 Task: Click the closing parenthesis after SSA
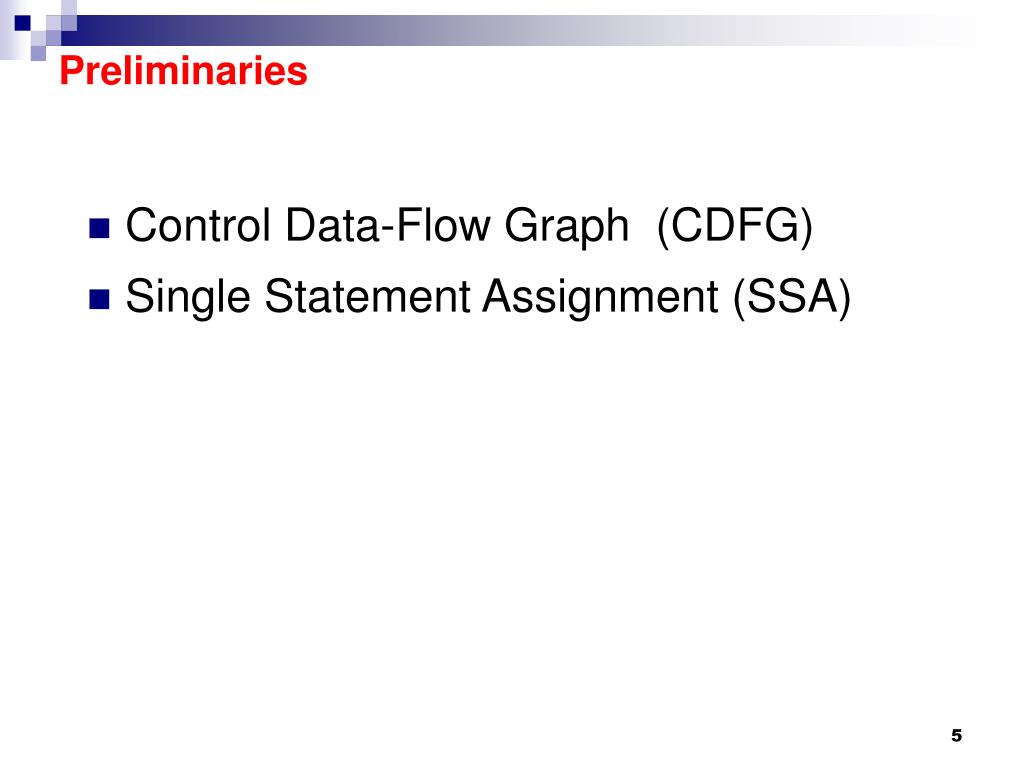844,298
